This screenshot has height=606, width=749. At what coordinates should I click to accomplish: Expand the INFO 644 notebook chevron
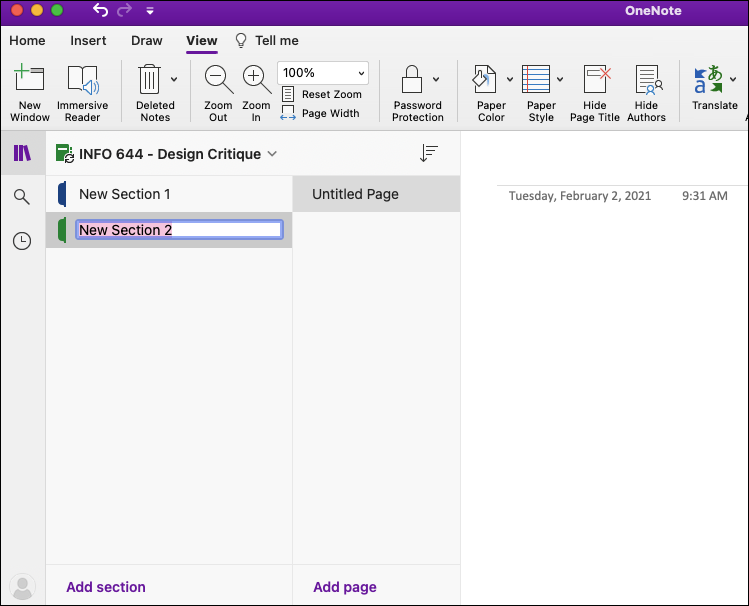272,154
